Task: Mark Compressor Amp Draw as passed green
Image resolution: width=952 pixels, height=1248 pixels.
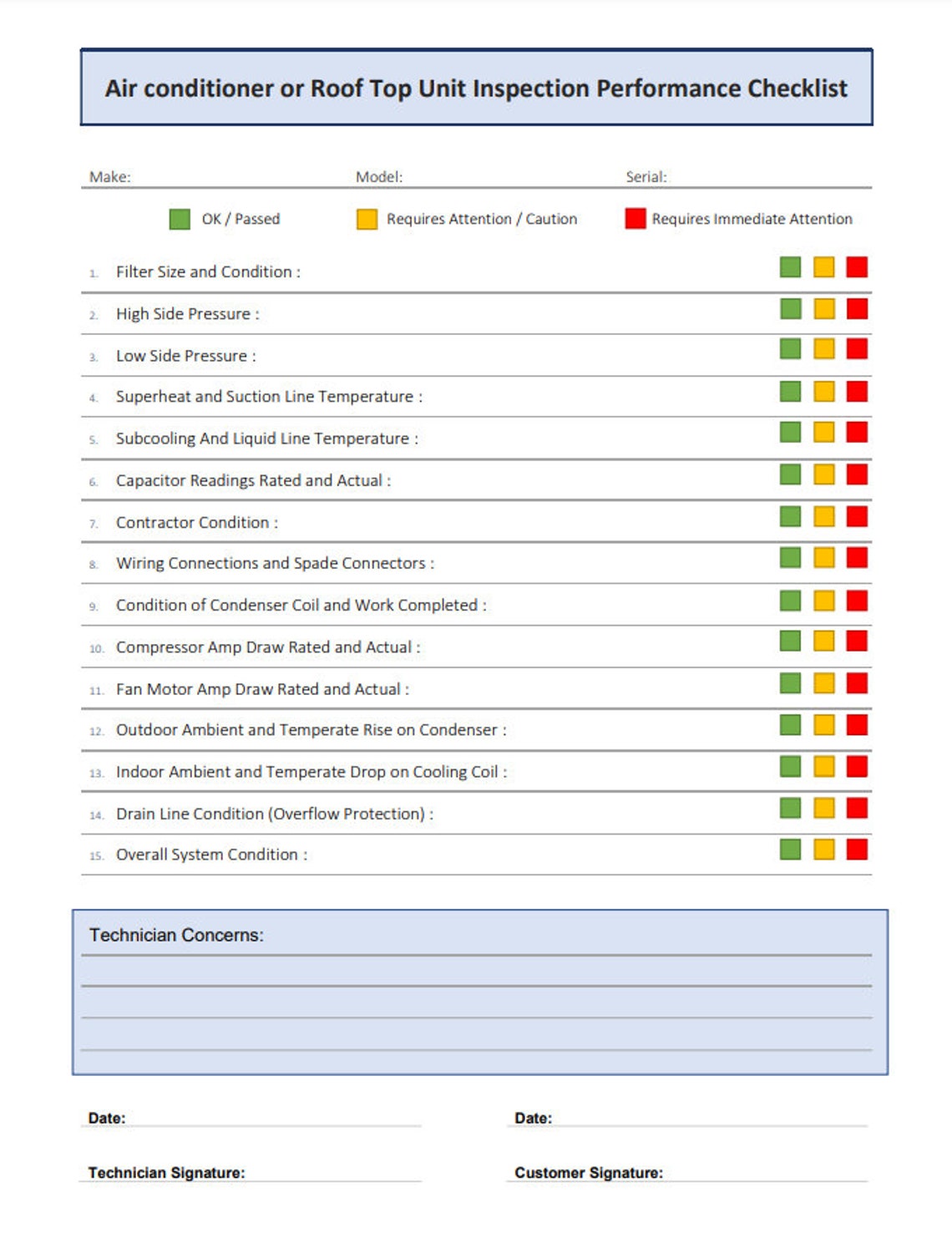Action: click(x=789, y=643)
